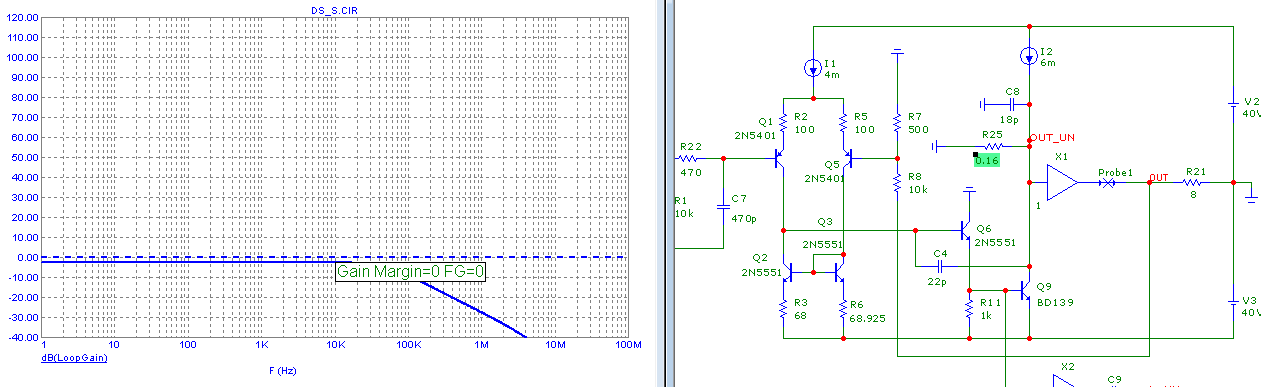Screen dimensions: 1261x387
Task: Select the C8 capacitor symbol
Action: click(x=1011, y=103)
